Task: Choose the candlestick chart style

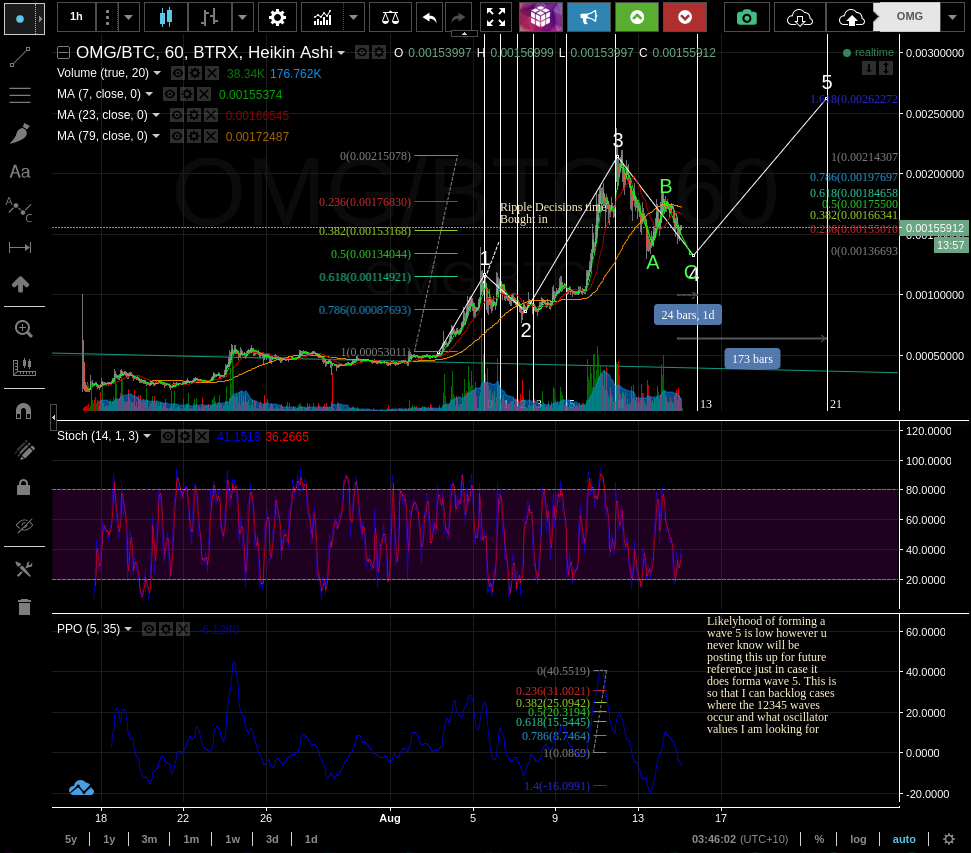Action: point(166,17)
